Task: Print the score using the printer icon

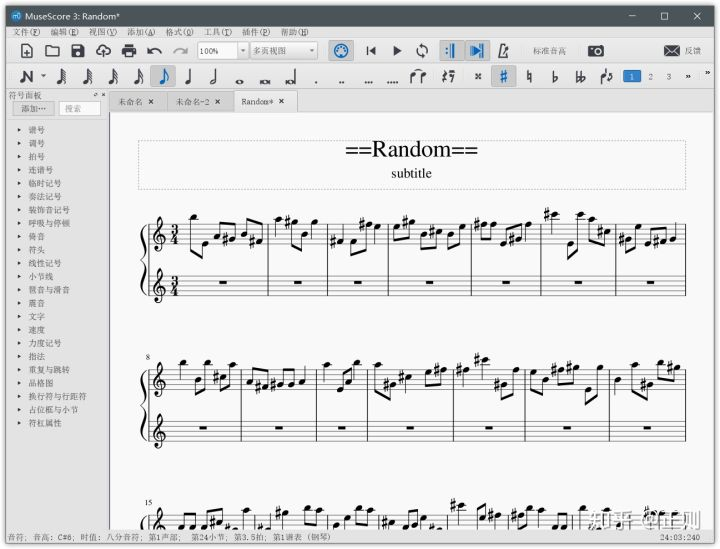Action: point(129,51)
